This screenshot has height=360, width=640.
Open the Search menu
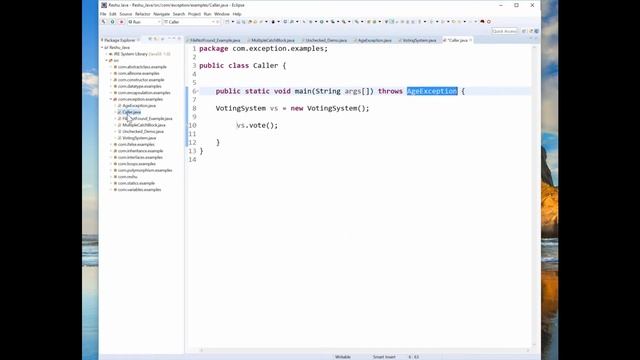coord(179,14)
